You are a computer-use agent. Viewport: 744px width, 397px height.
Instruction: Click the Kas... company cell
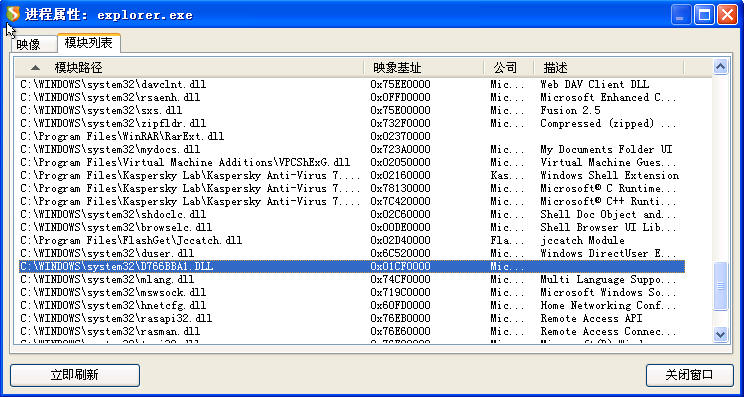click(x=508, y=175)
